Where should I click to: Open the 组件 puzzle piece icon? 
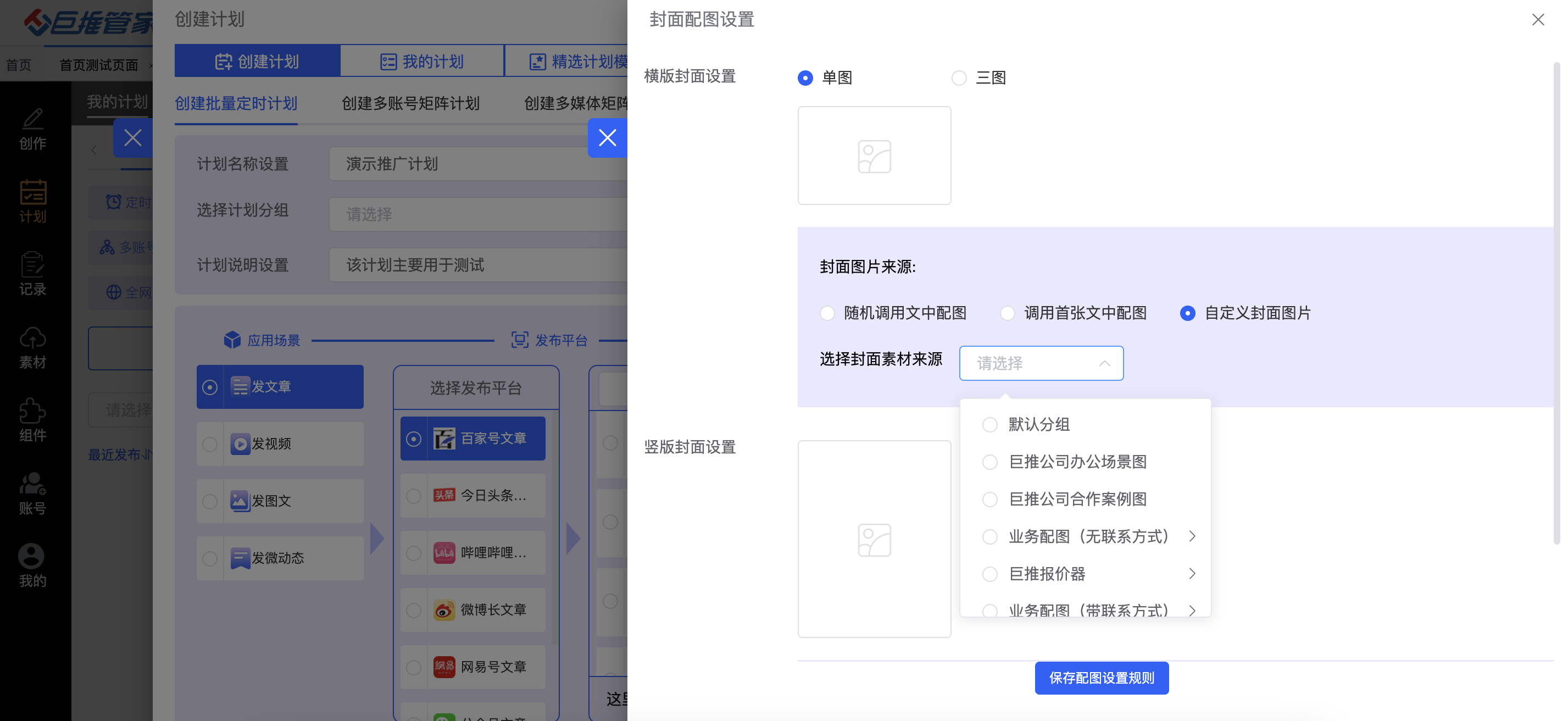click(x=32, y=412)
